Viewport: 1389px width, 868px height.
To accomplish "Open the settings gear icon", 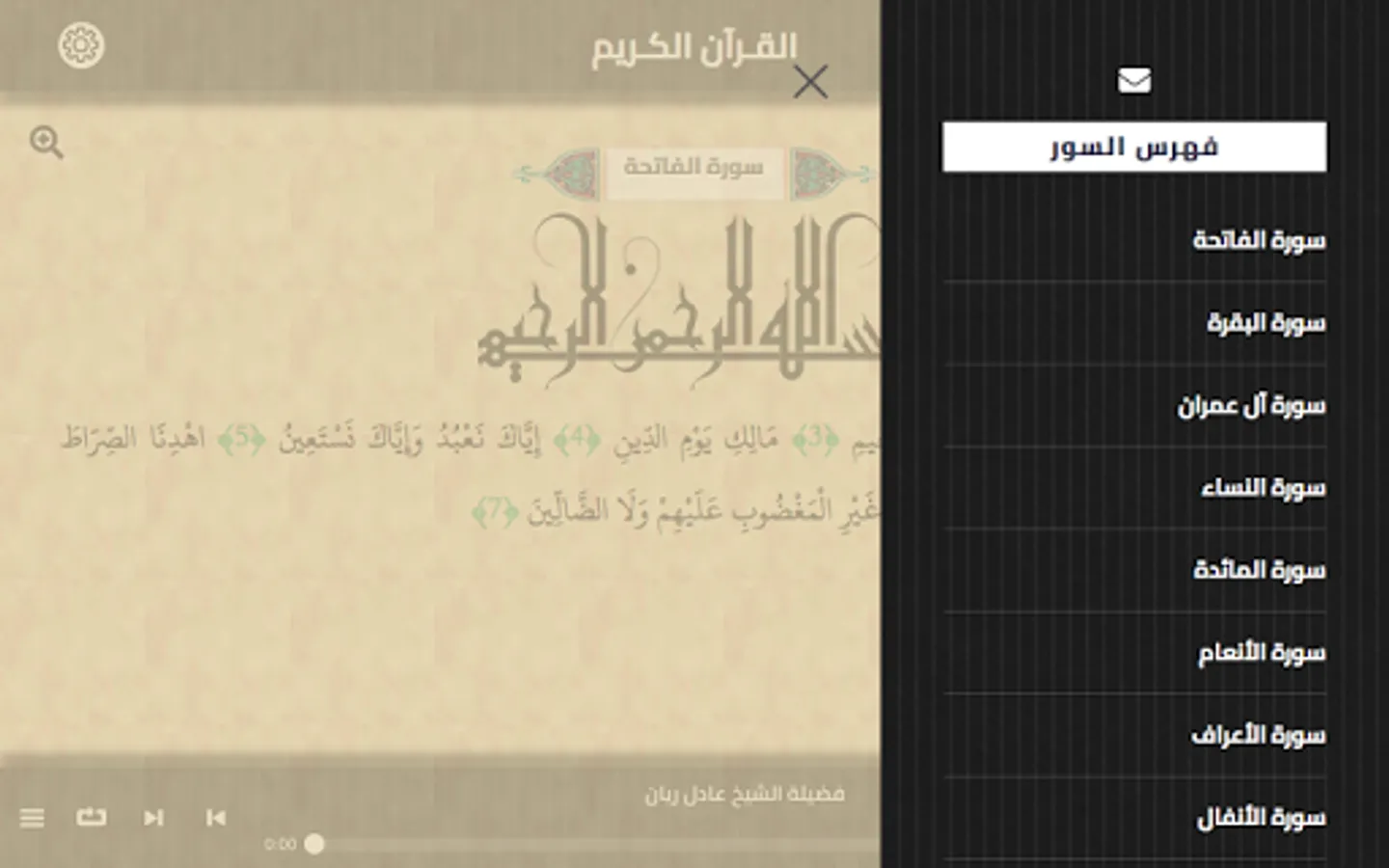I will pyautogui.click(x=81, y=44).
